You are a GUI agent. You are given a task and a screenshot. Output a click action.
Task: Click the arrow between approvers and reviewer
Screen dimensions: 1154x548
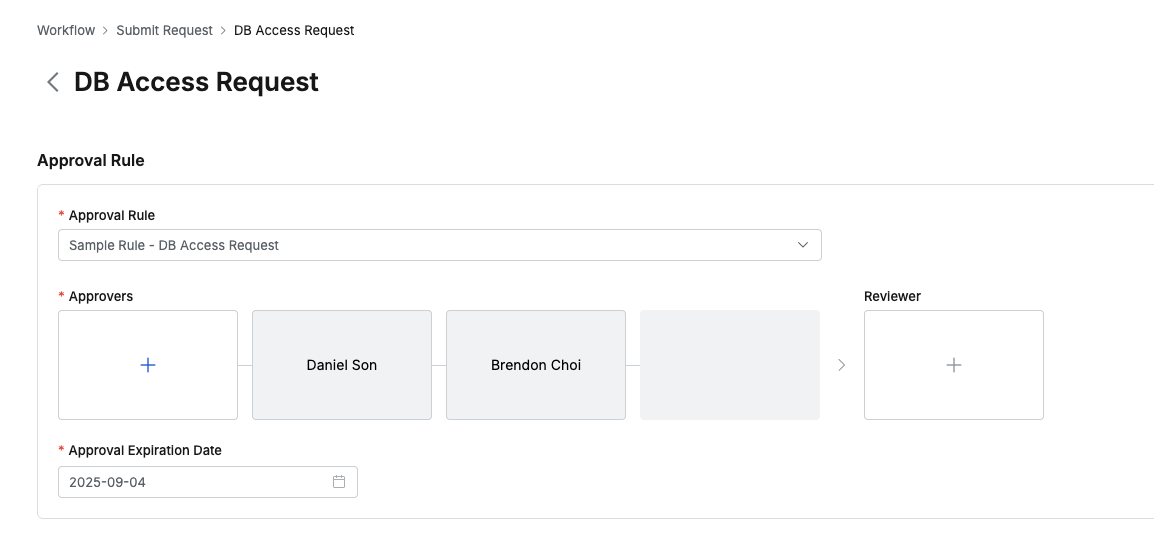[x=841, y=365]
